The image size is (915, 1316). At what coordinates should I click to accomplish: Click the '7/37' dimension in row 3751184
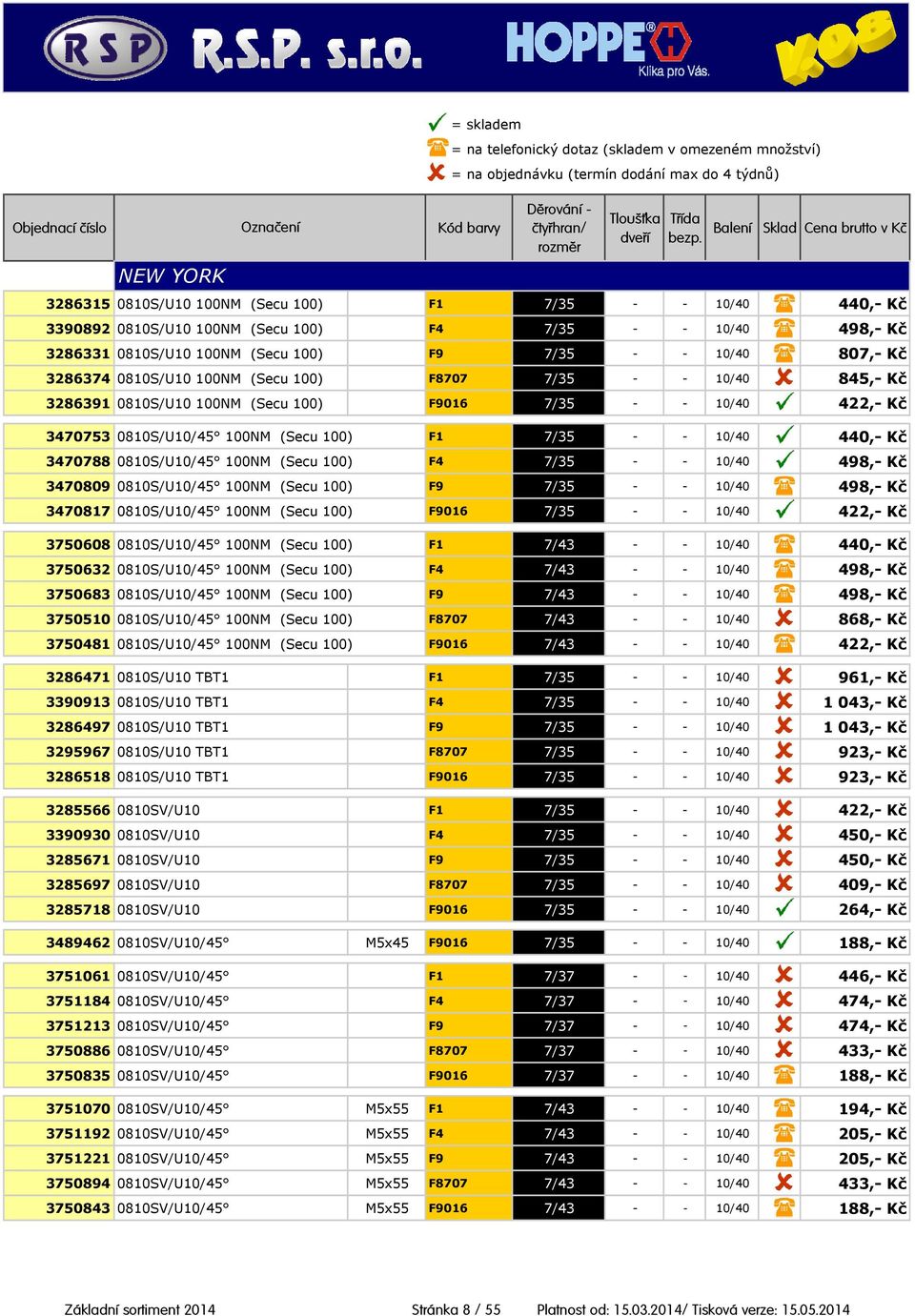coord(559,1002)
